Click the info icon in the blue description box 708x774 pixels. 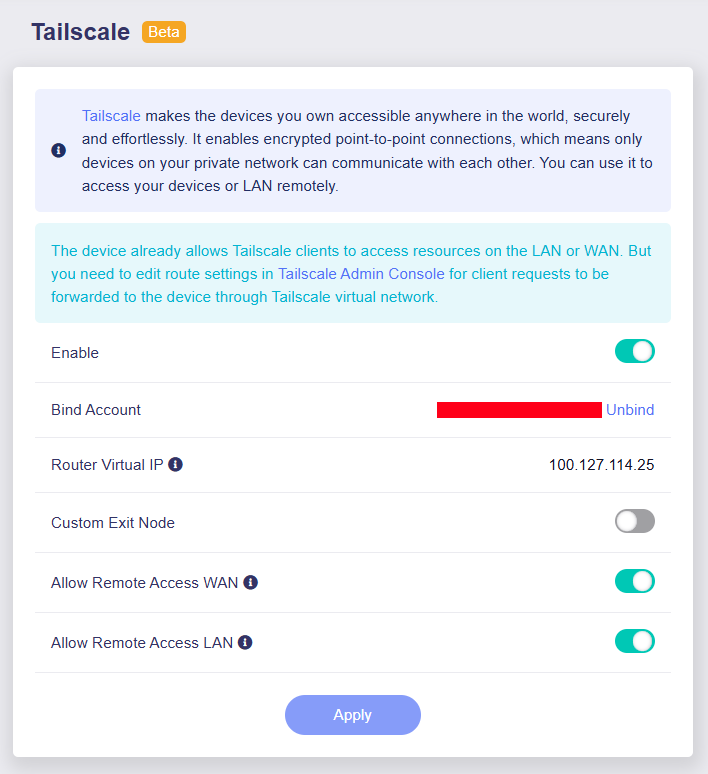pos(59,151)
